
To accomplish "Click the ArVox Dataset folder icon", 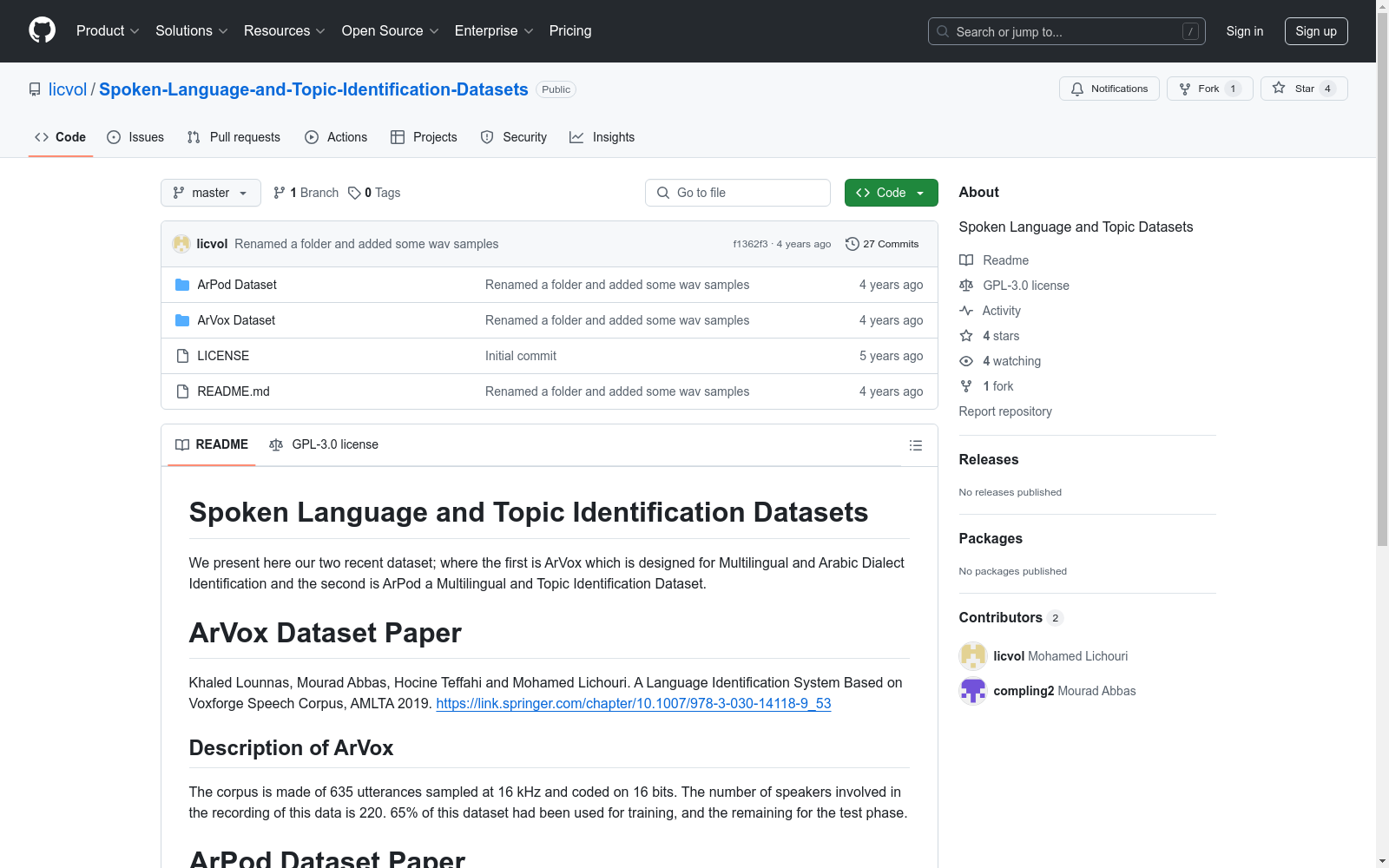I will 182,320.
